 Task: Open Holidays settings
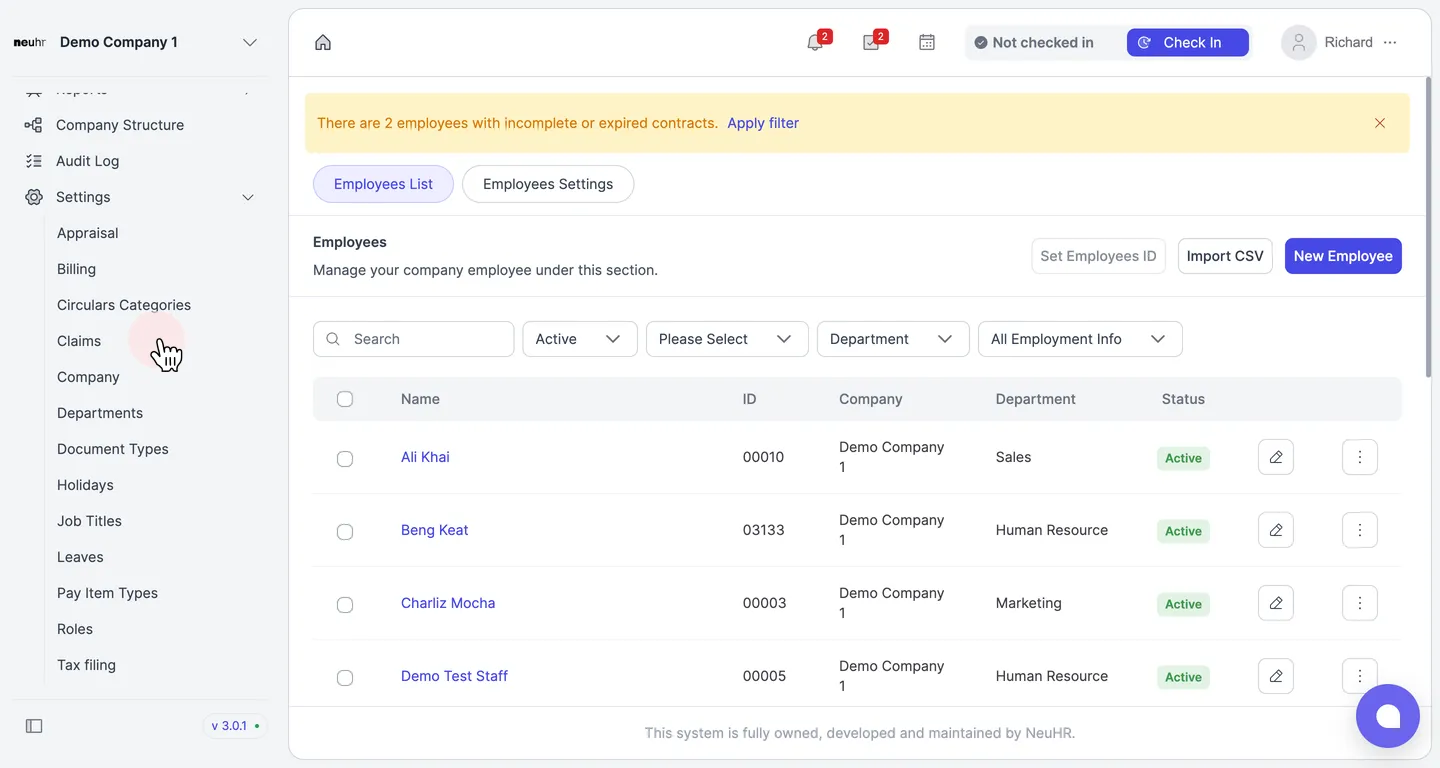click(85, 485)
